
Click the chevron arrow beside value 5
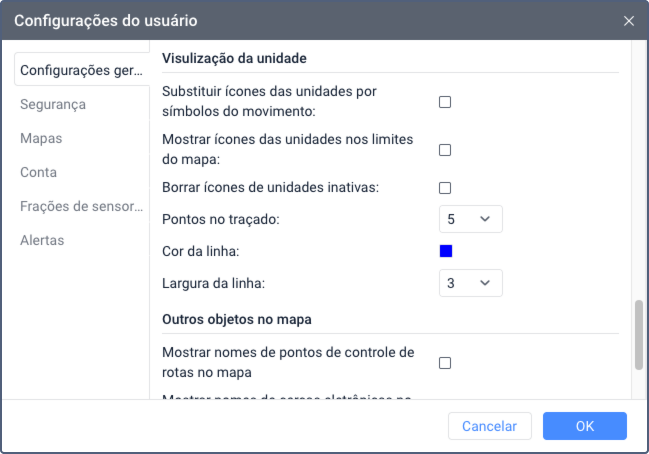[485, 219]
